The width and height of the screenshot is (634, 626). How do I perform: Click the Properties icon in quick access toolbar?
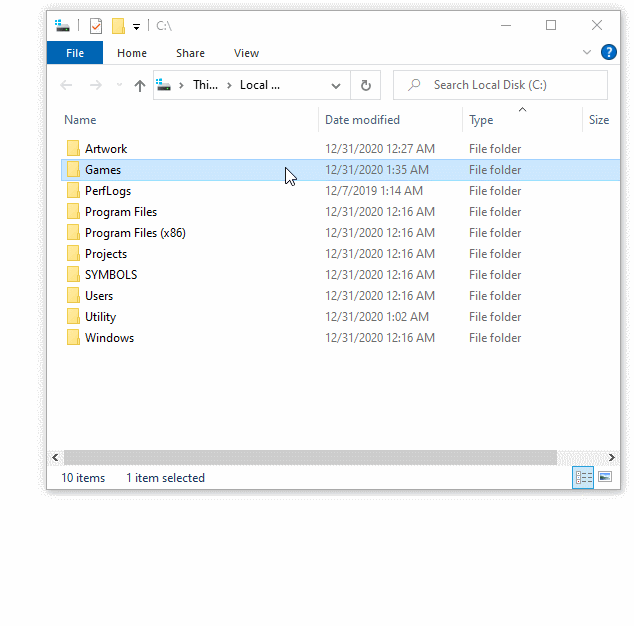[95, 26]
